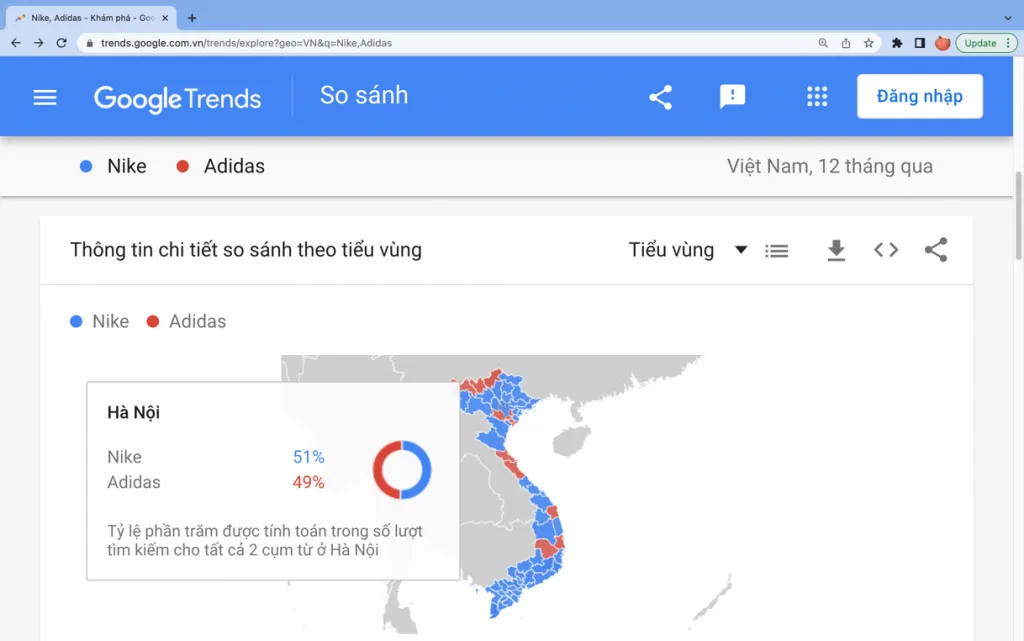Switch to list view of subregions
This screenshot has width=1024, height=641.
coord(776,251)
